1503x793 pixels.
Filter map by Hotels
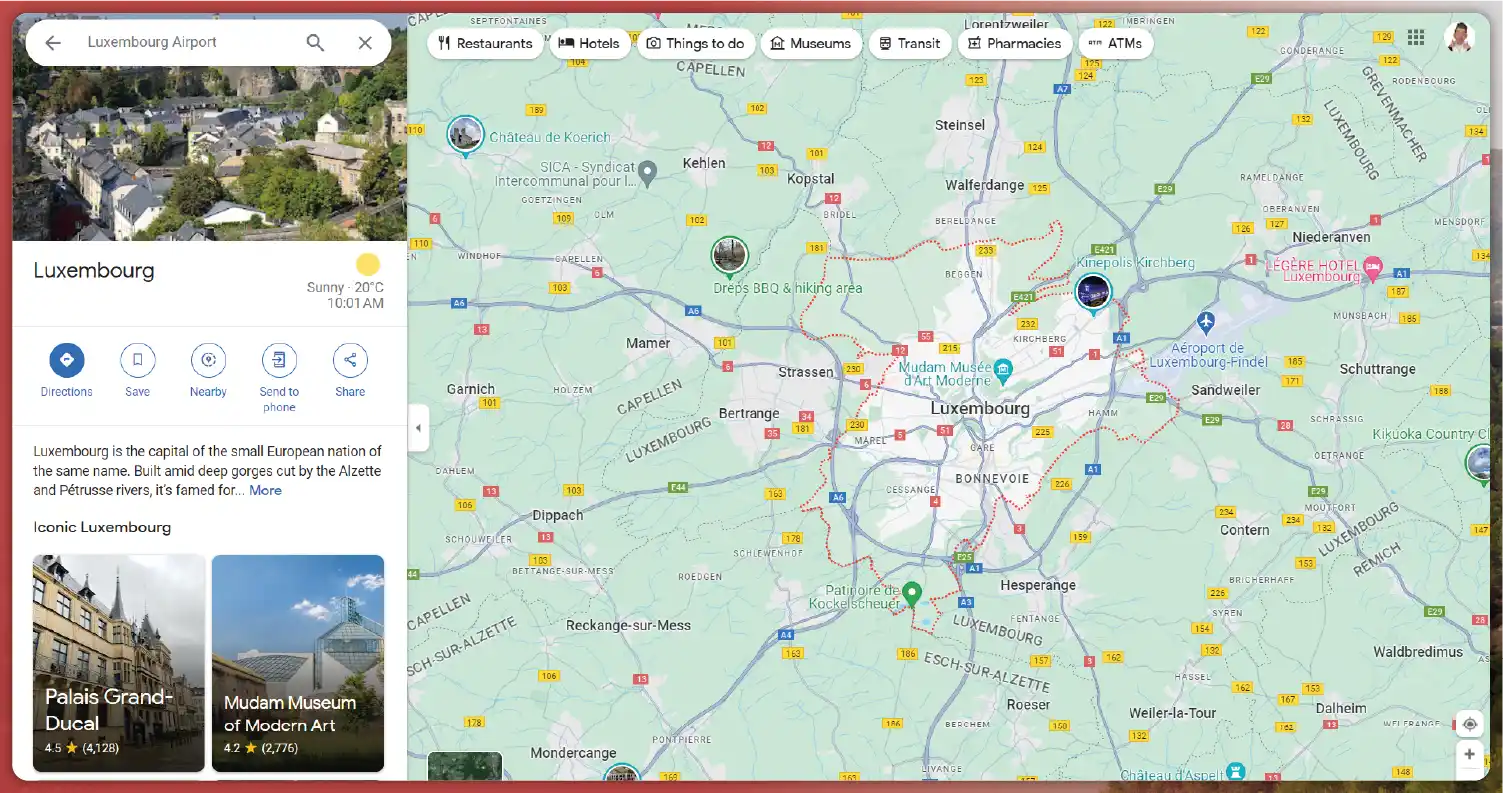pyautogui.click(x=590, y=43)
